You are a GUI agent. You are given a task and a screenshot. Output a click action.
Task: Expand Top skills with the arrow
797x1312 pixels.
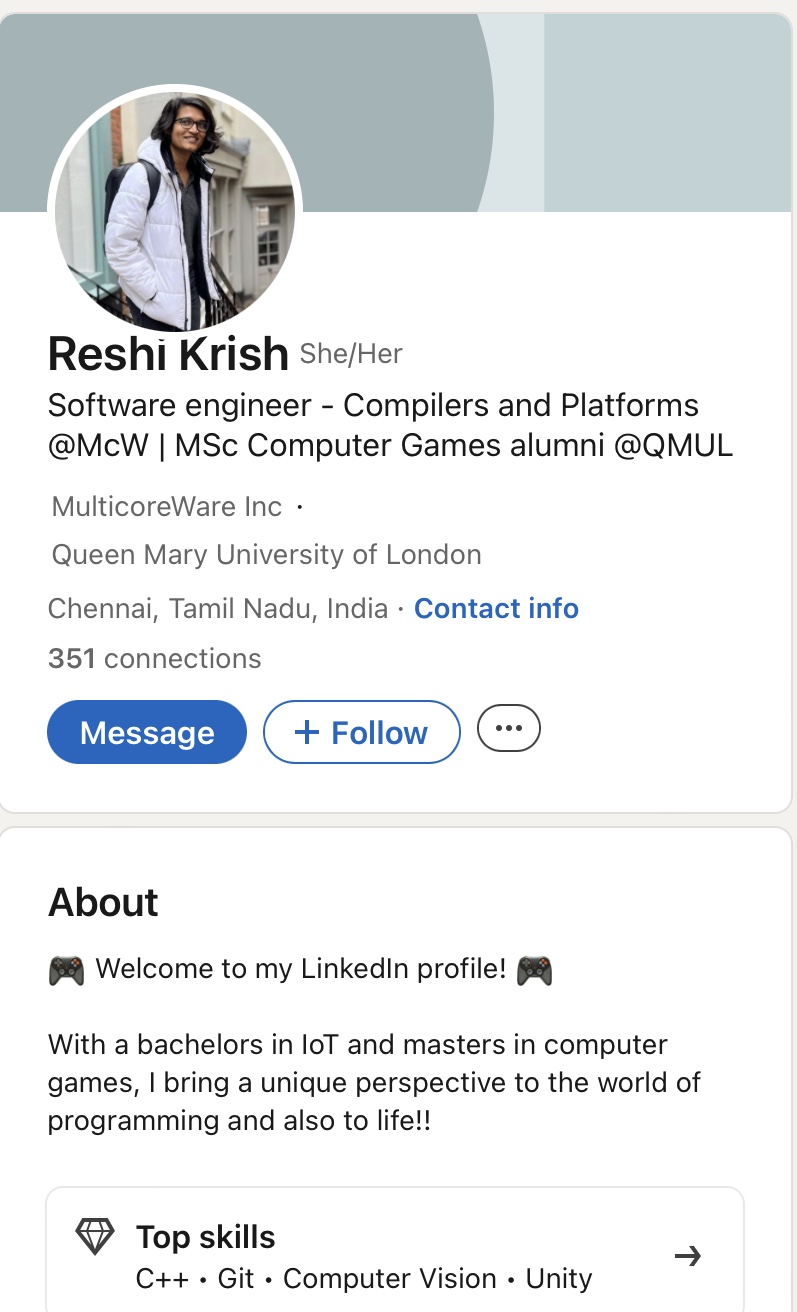pos(688,1256)
